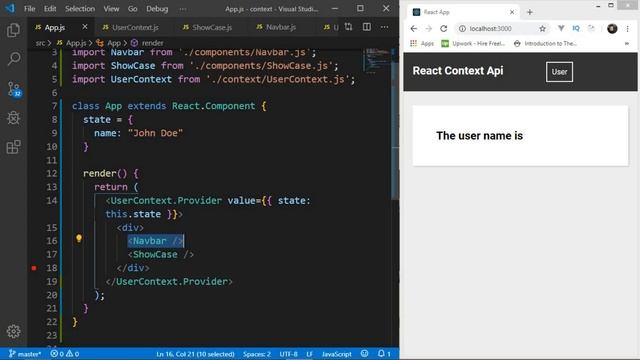Open the editor More Actions ellipsis

[x=384, y=27]
